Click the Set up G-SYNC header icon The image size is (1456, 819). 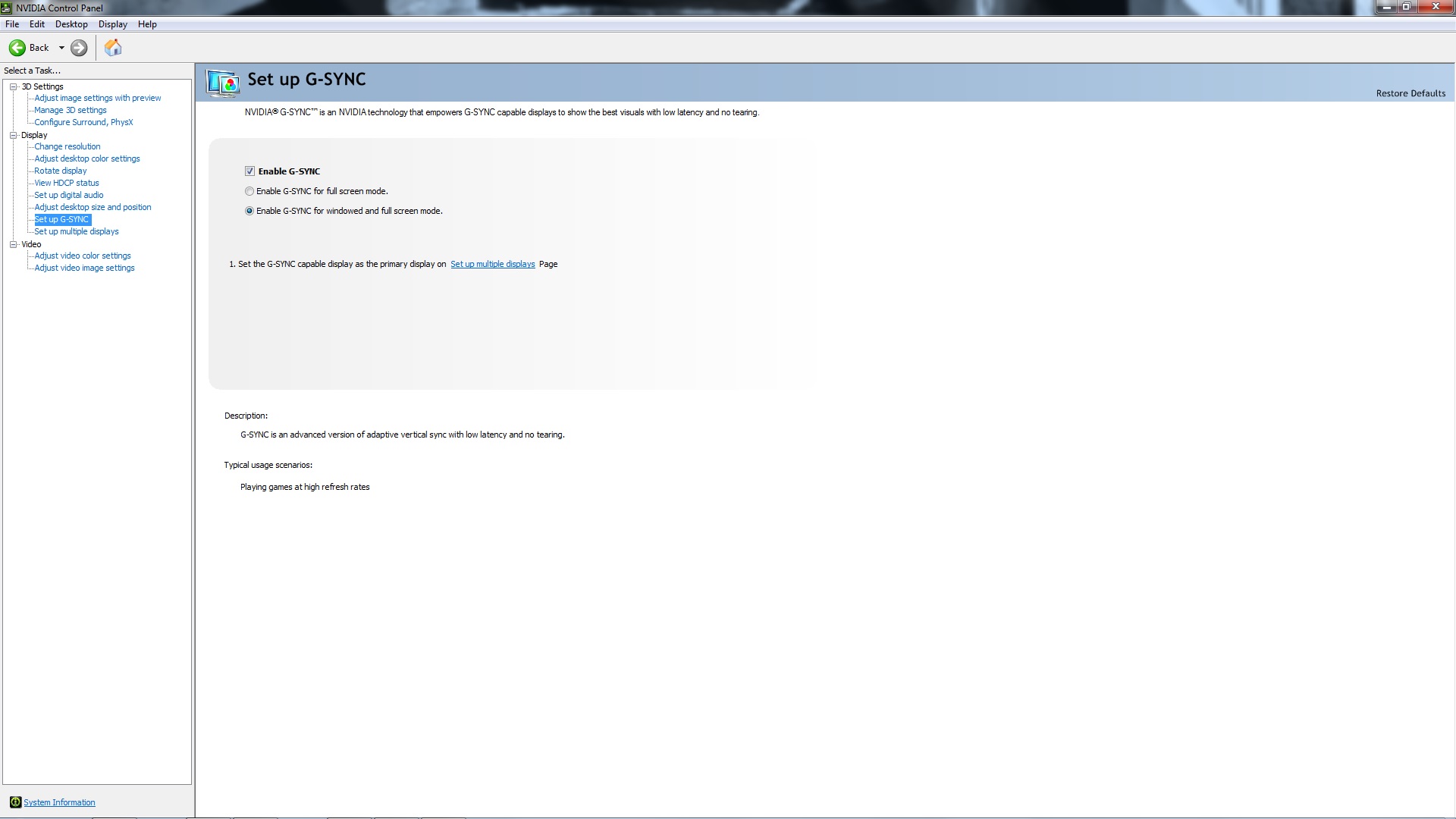(x=223, y=83)
